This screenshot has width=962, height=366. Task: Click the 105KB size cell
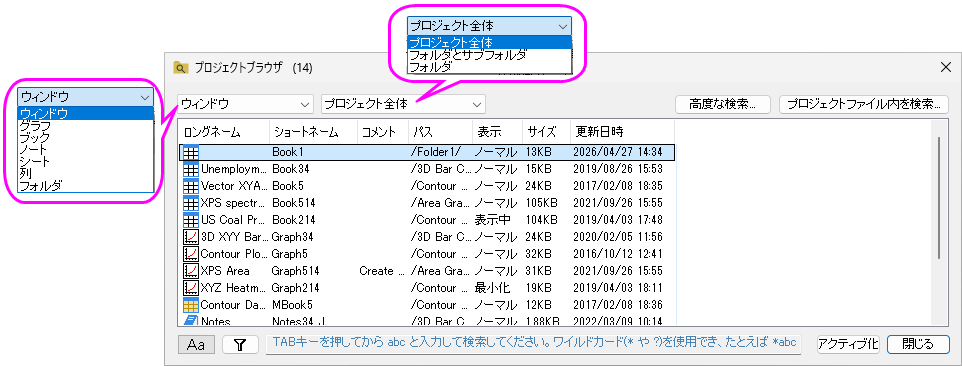click(541, 203)
